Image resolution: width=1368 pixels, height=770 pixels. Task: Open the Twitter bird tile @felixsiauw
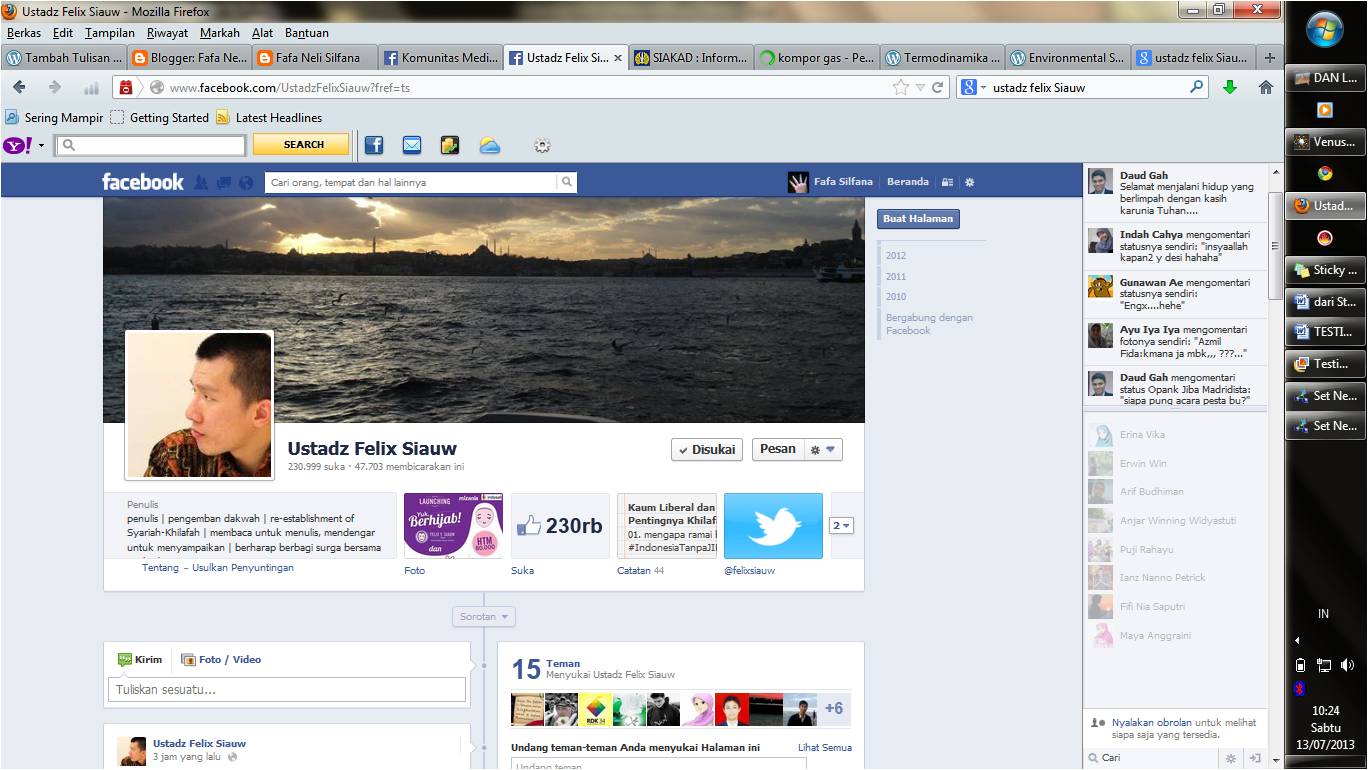tap(773, 526)
